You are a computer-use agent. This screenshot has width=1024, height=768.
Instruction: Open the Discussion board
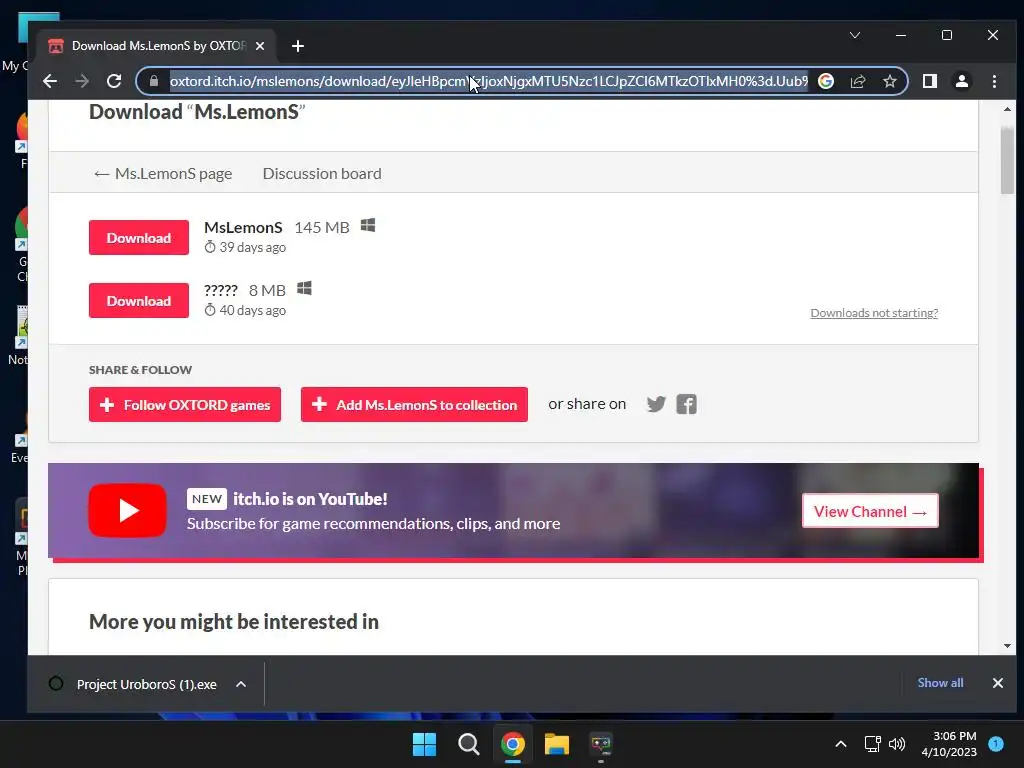coord(322,174)
